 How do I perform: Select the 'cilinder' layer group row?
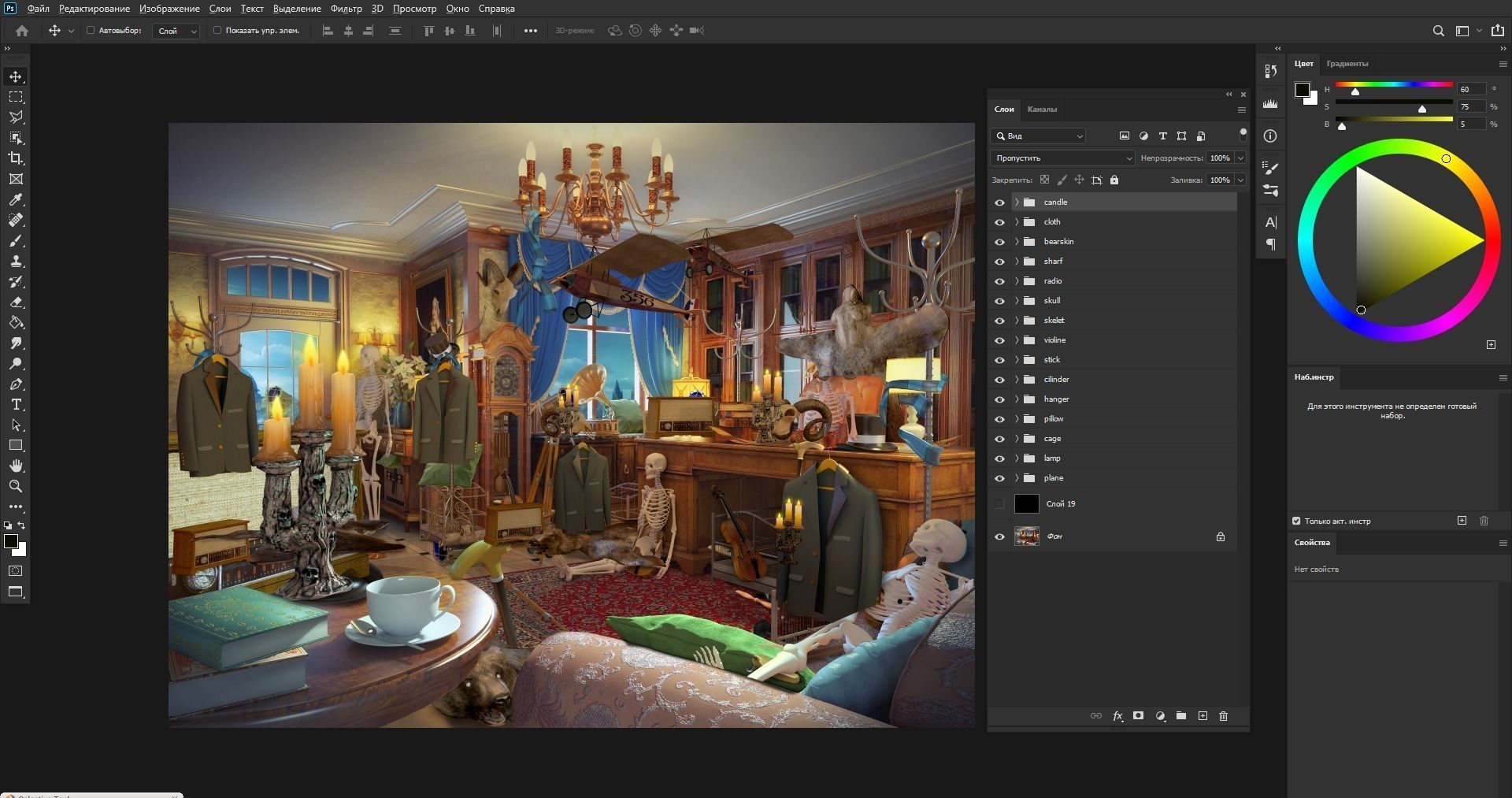point(1124,380)
